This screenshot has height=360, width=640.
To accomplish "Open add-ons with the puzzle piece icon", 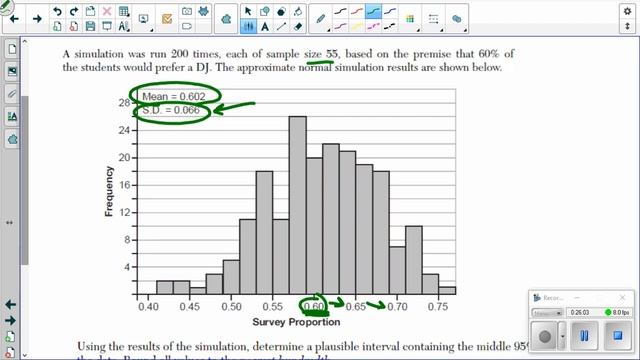I will [226, 19].
